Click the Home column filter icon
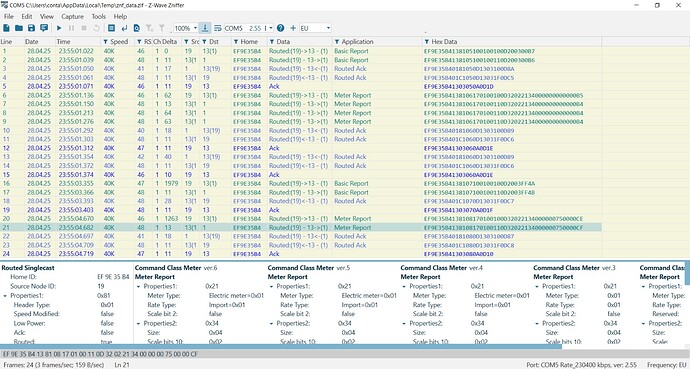The width and height of the screenshot is (690, 369). coord(236,42)
